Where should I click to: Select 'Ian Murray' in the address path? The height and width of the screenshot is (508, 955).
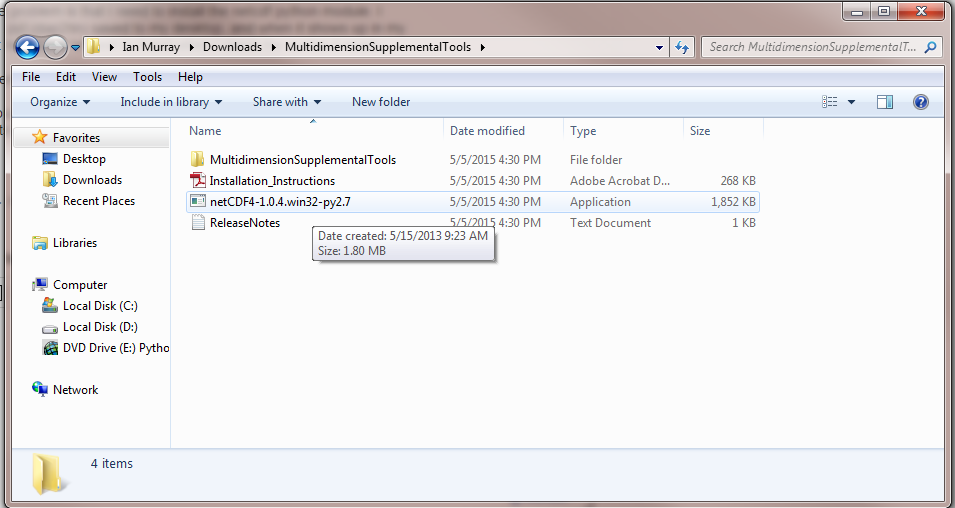tap(150, 47)
